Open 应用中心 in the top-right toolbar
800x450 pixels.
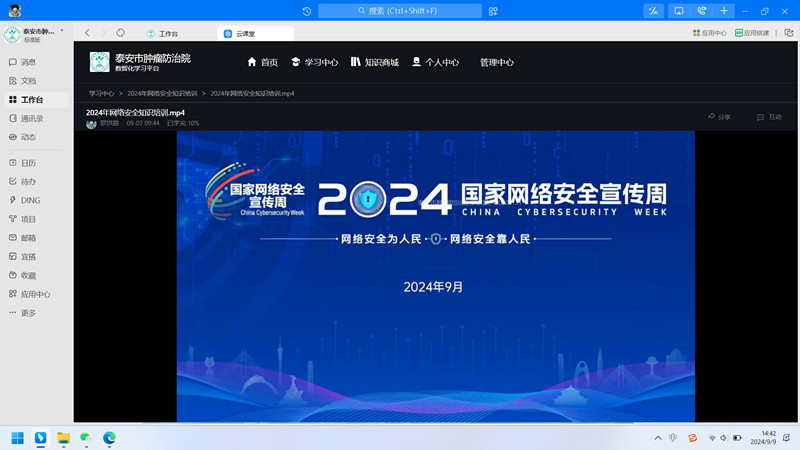point(709,33)
